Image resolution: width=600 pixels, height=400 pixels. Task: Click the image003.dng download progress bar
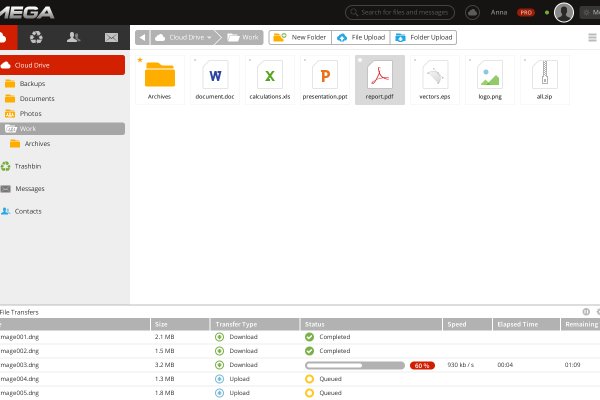pyautogui.click(x=354, y=366)
